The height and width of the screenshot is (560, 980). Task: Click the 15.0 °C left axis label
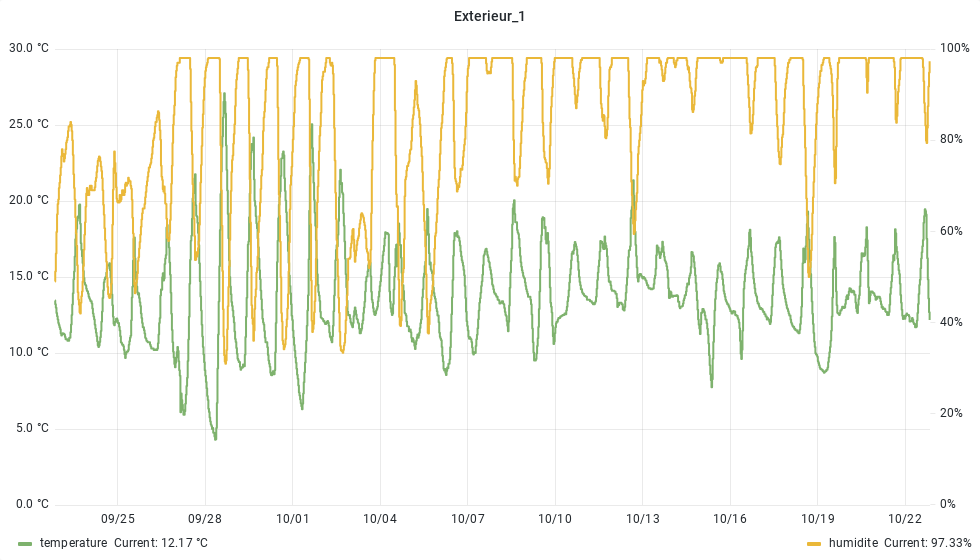coord(28,276)
